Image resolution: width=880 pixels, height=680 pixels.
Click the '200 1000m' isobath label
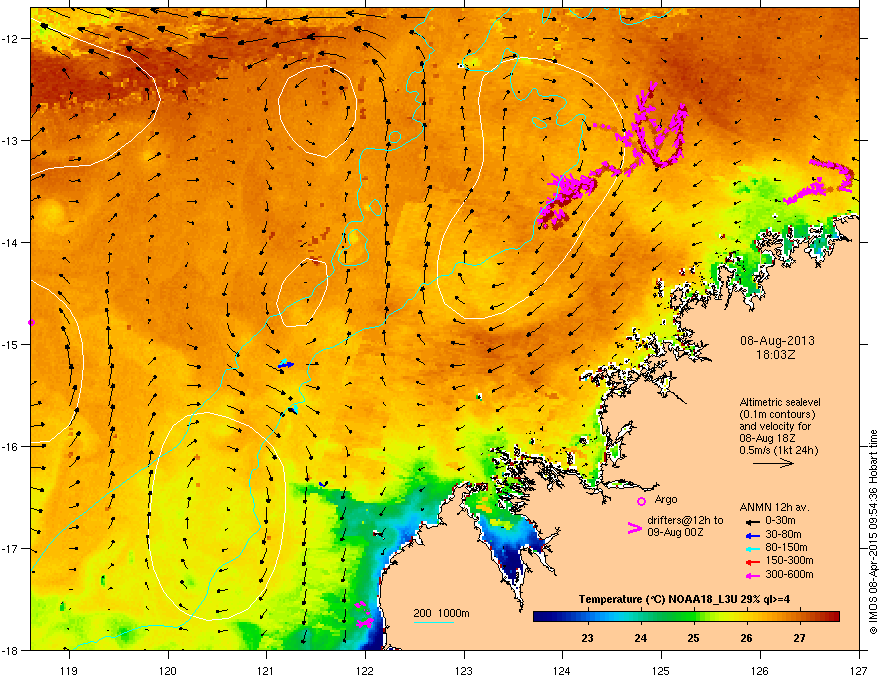click(x=441, y=613)
